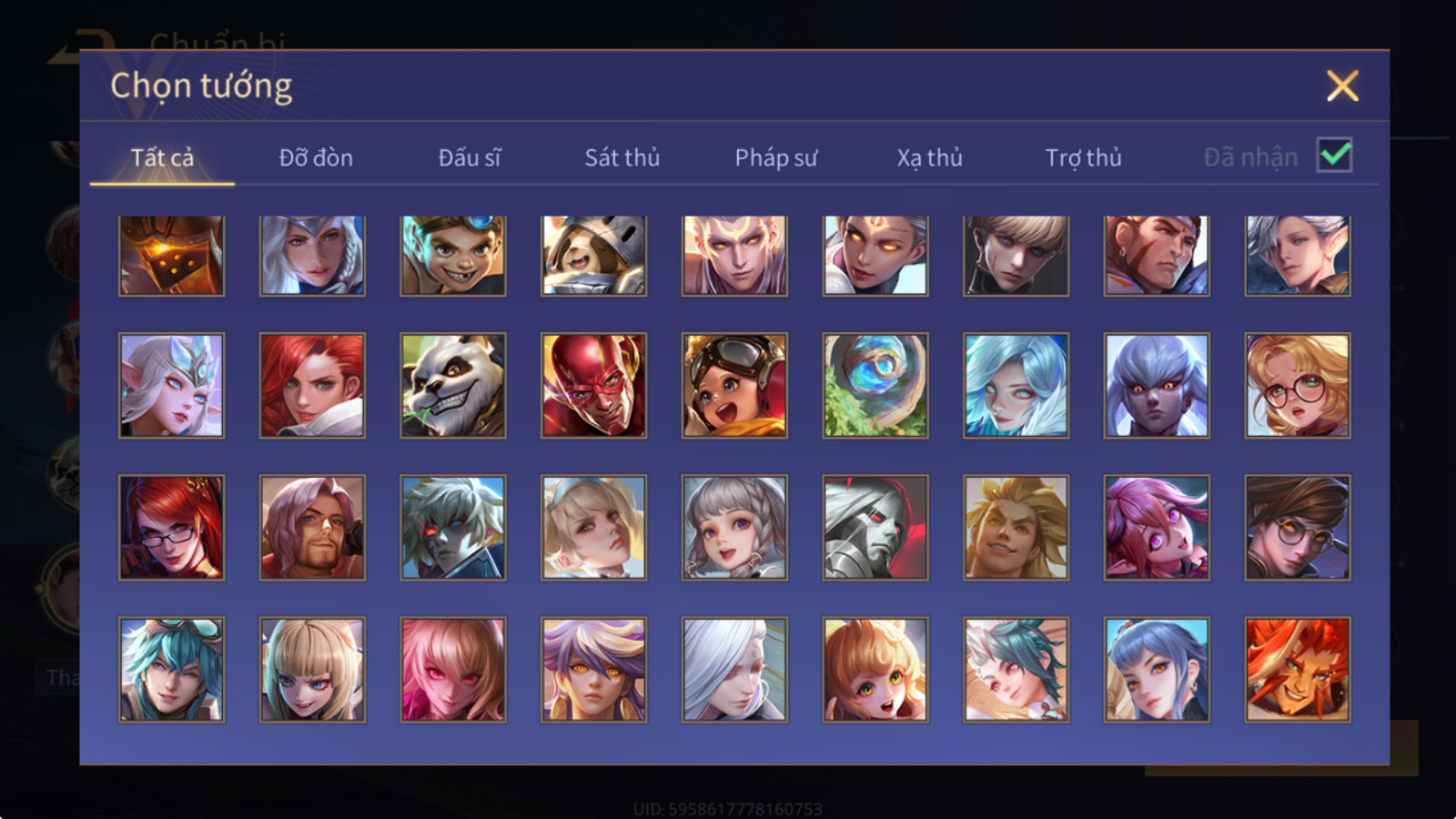
Task: Open the Đấu sĩ tab
Action: tap(470, 157)
